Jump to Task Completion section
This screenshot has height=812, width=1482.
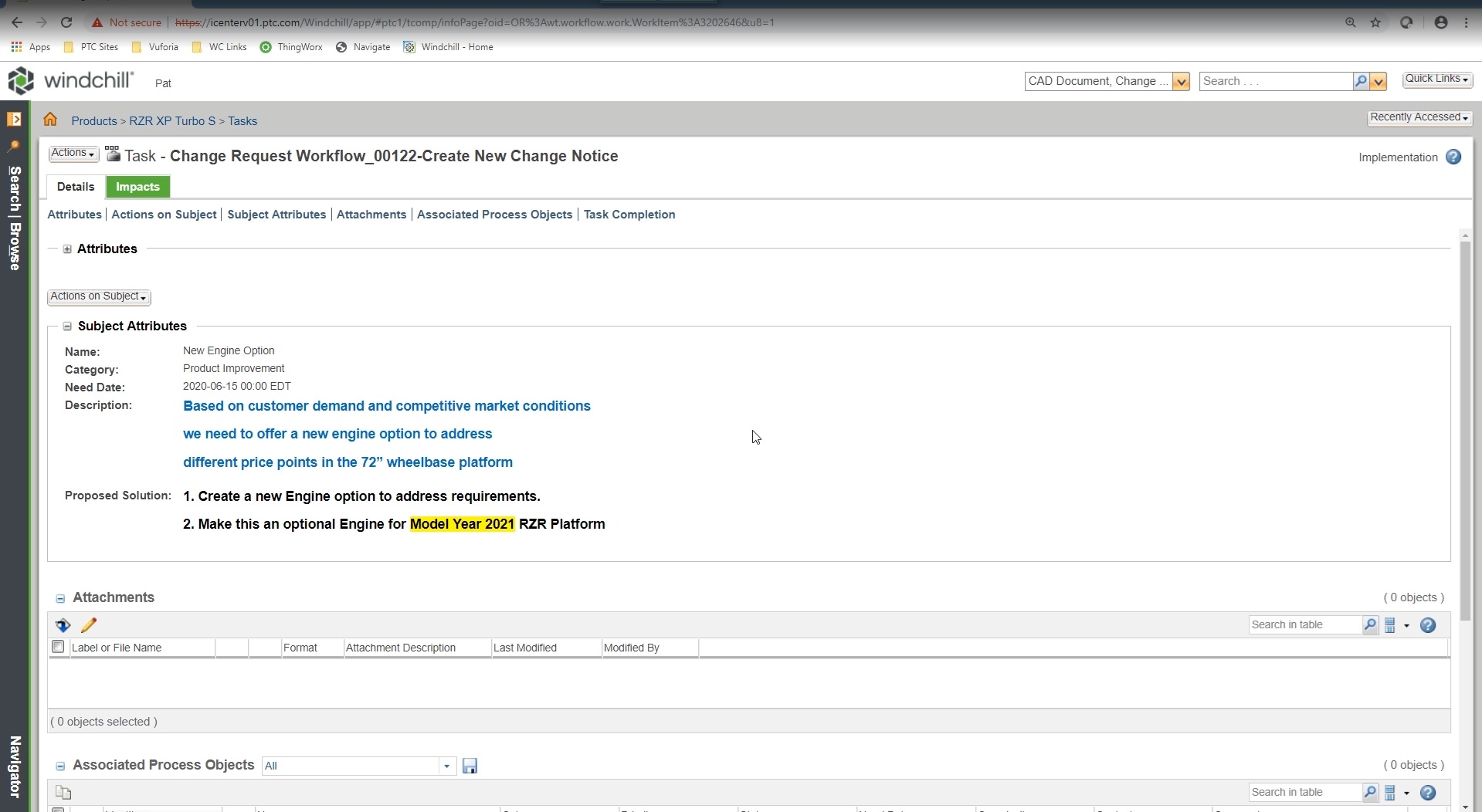pos(629,215)
